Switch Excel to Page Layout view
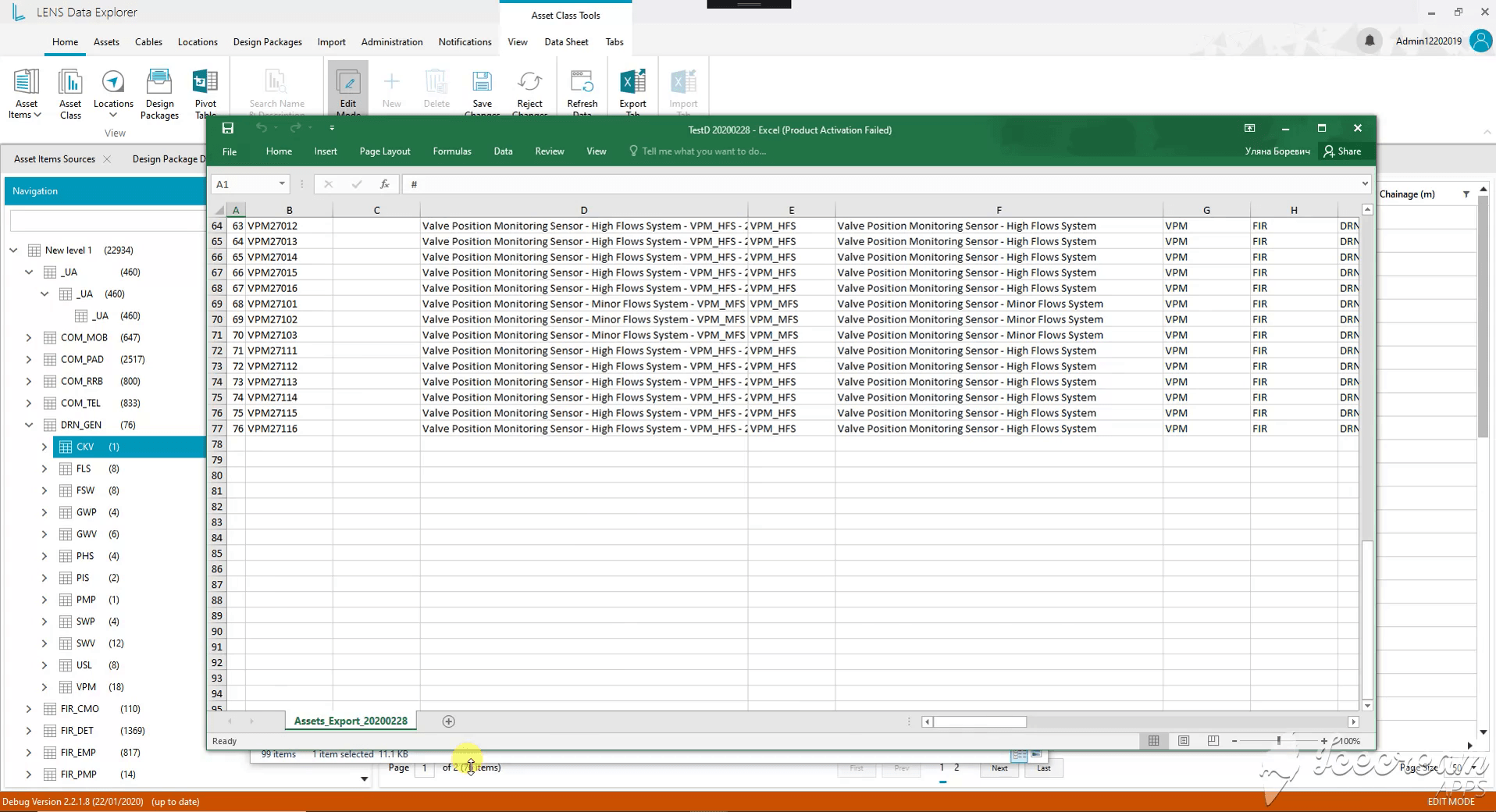The image size is (1496, 812). (x=1184, y=741)
